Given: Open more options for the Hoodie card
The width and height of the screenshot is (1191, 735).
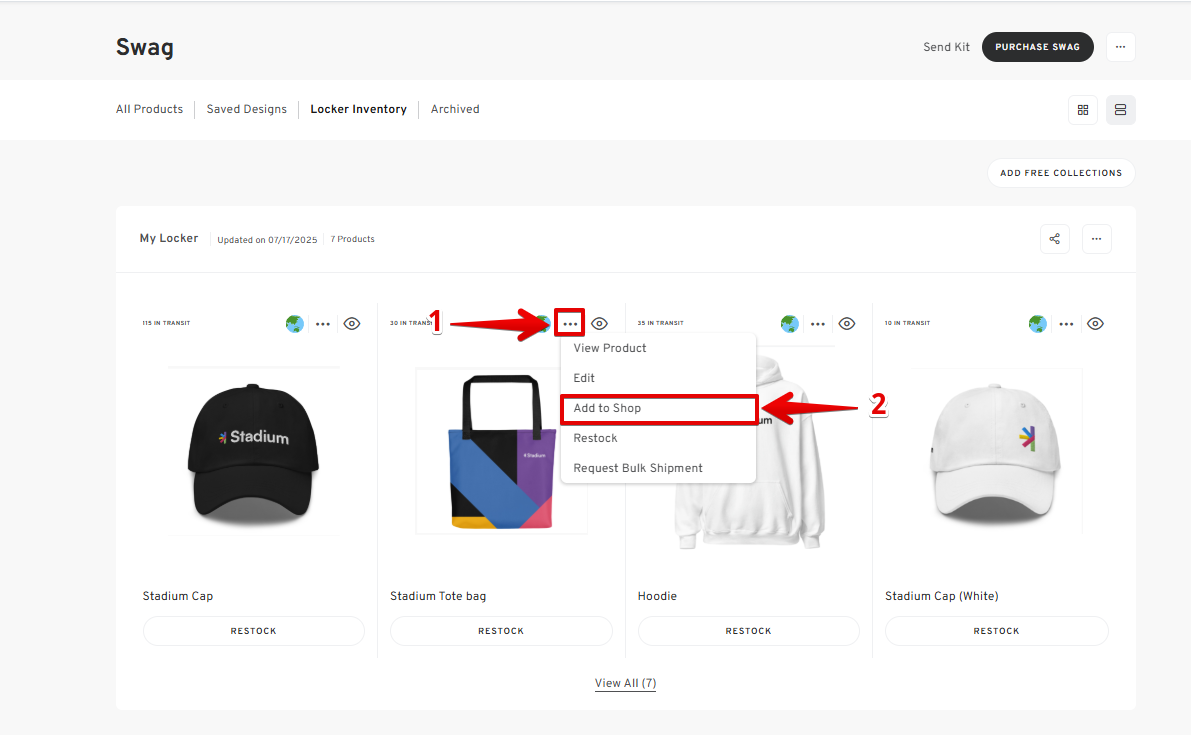Looking at the screenshot, I should click(818, 323).
